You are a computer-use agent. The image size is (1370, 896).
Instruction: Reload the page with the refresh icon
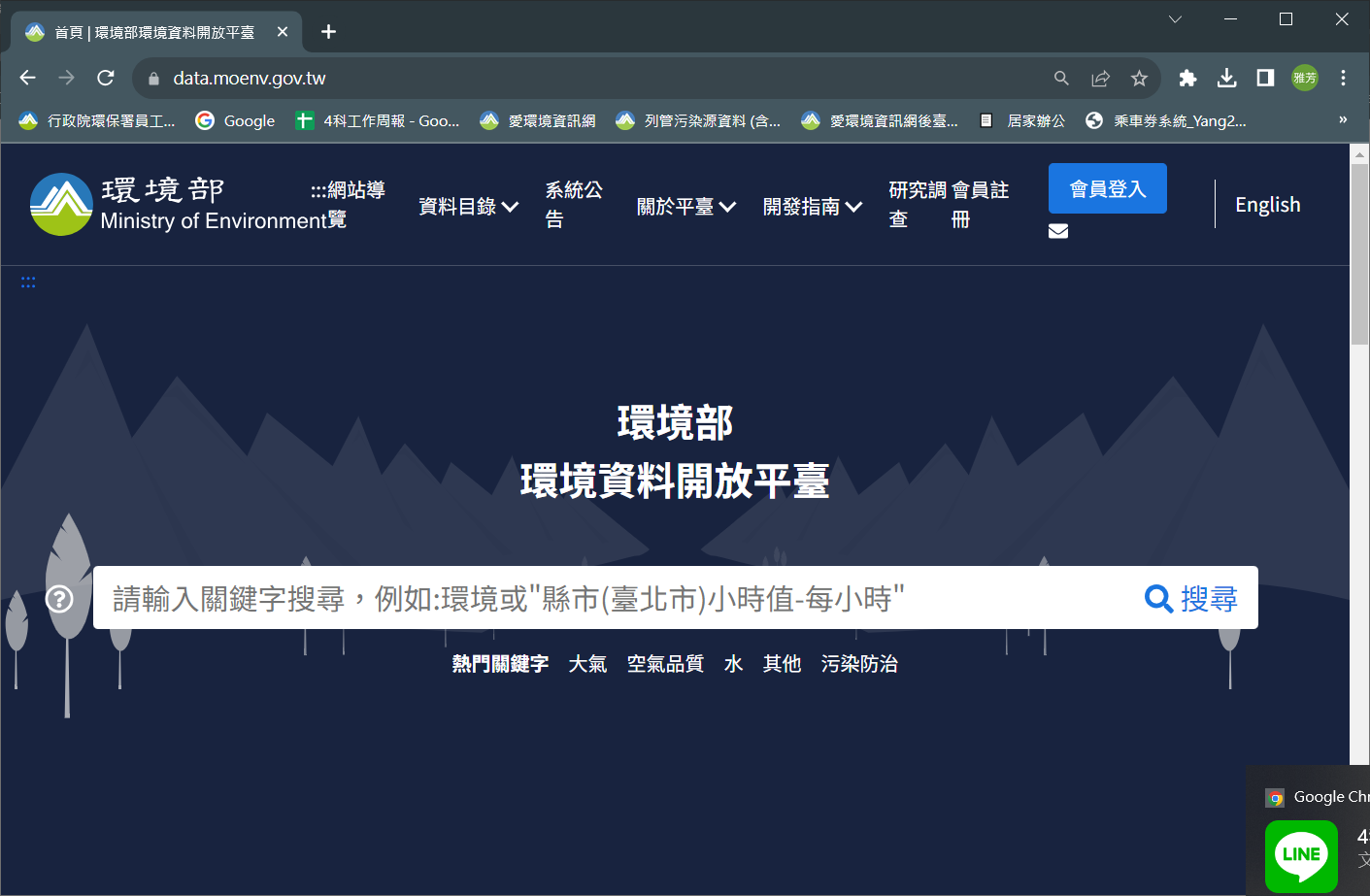click(106, 77)
